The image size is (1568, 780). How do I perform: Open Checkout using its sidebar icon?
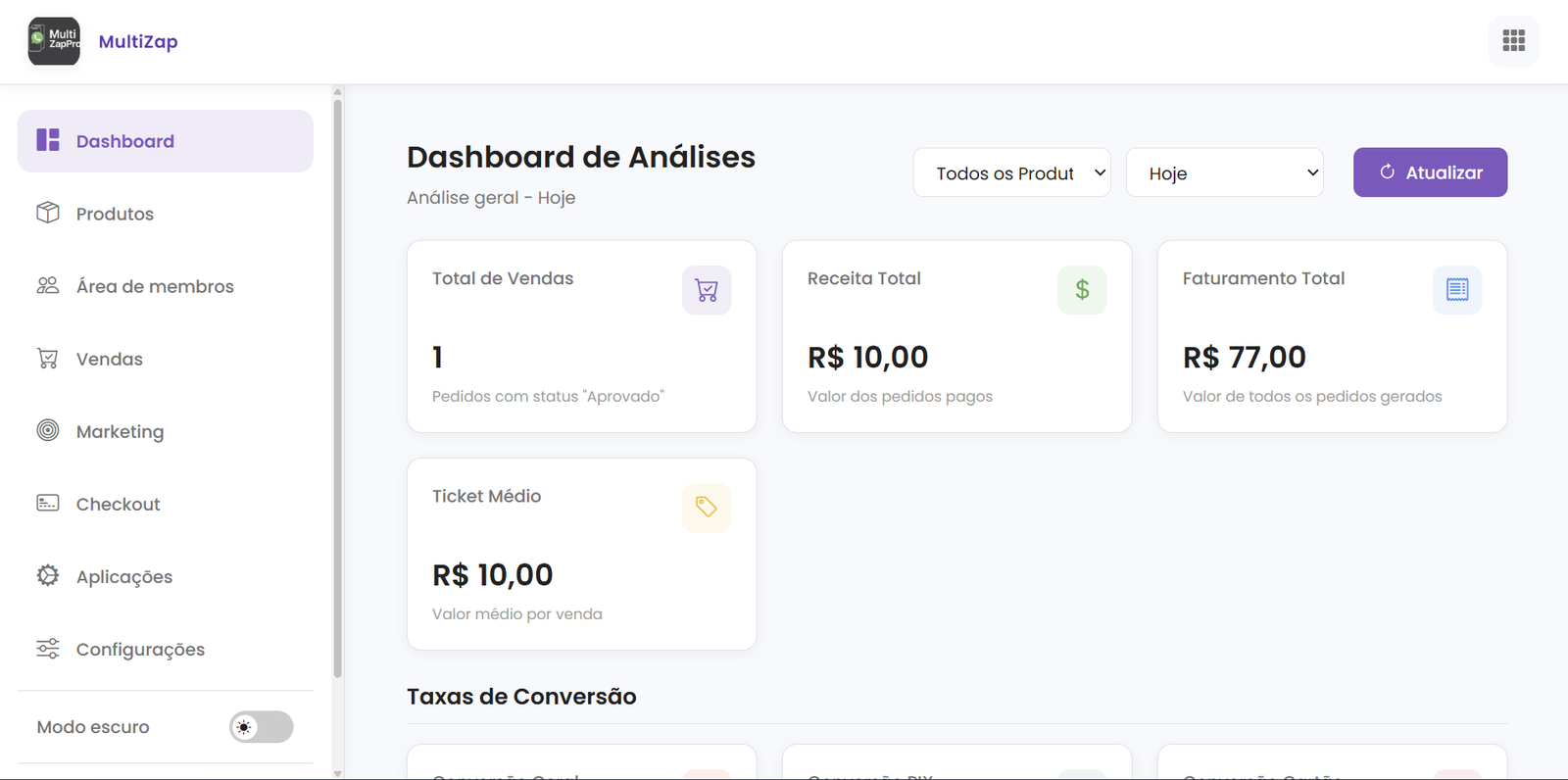pyautogui.click(x=47, y=504)
